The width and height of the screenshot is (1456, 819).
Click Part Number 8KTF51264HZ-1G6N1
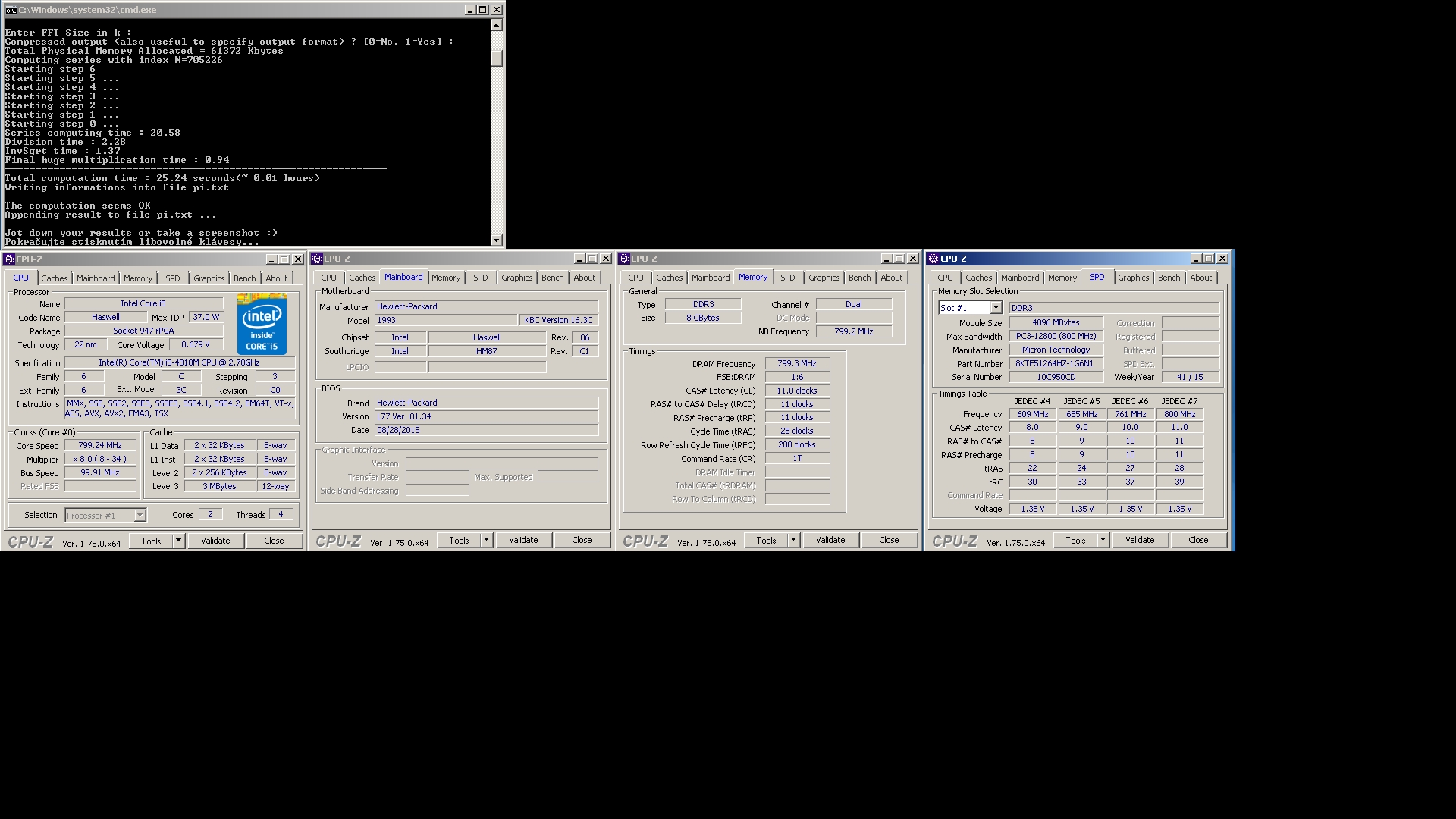pyautogui.click(x=1055, y=363)
